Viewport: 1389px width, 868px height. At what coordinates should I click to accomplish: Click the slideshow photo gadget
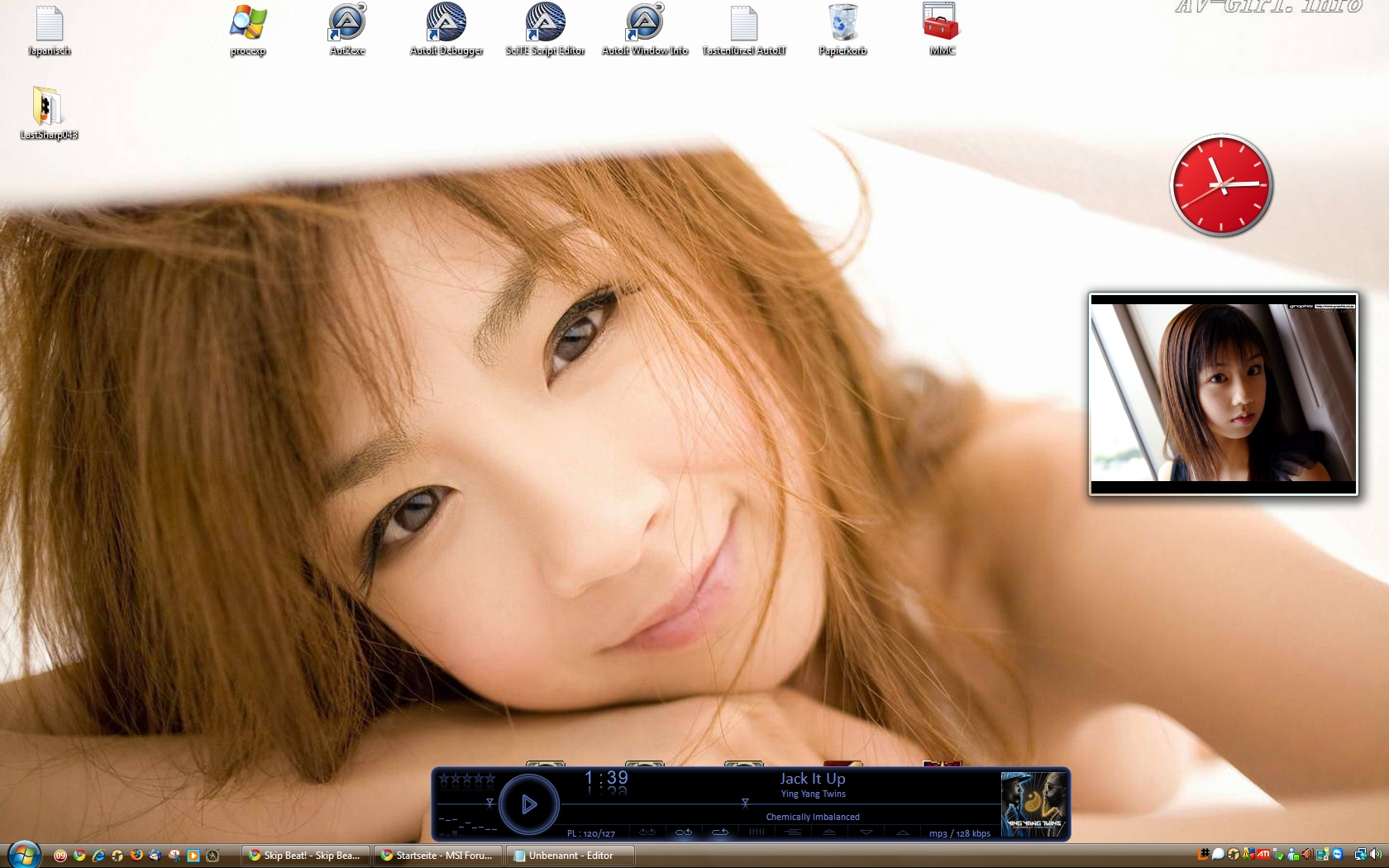[1223, 394]
